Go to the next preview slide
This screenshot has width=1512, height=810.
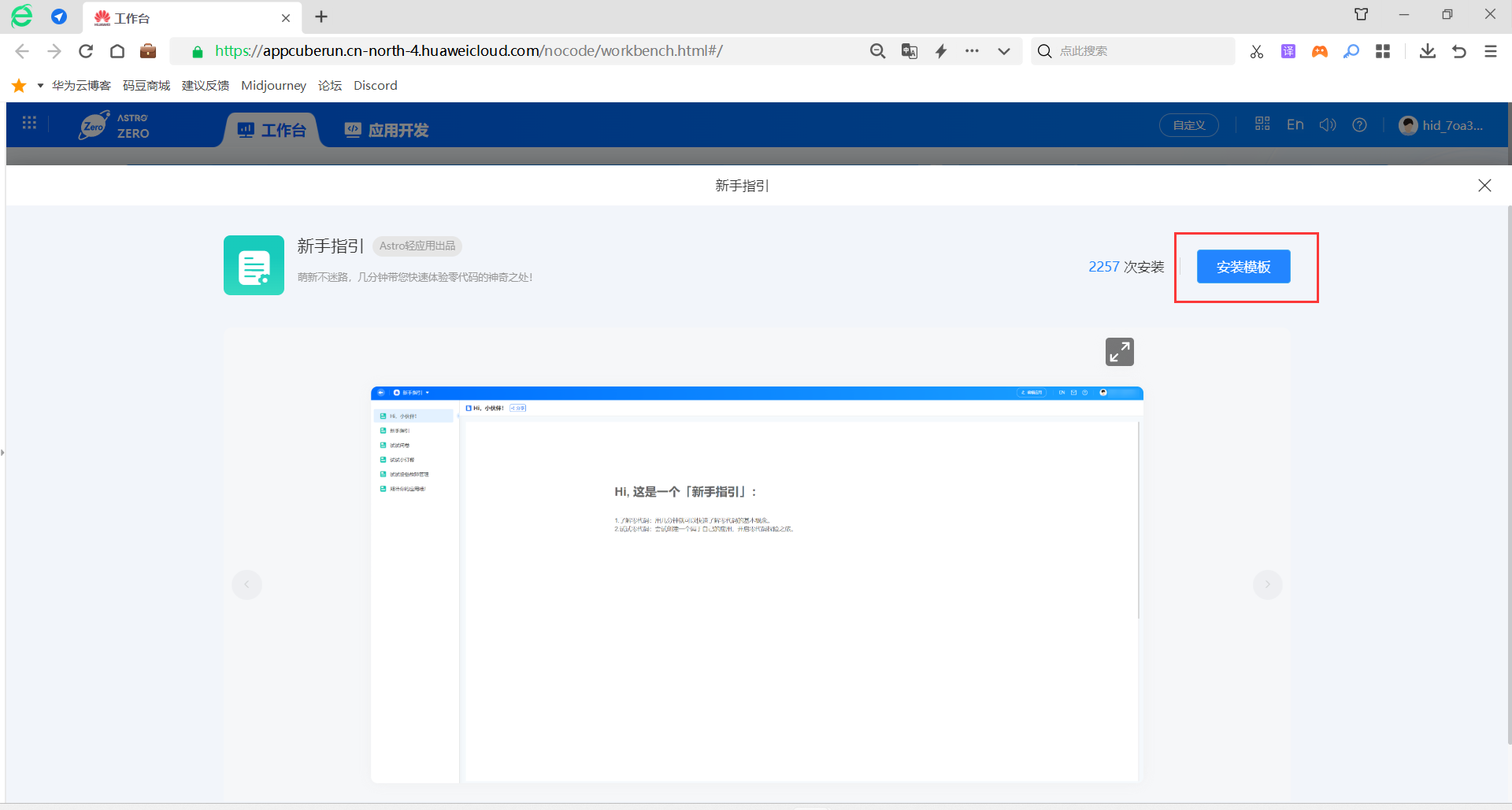point(1267,584)
